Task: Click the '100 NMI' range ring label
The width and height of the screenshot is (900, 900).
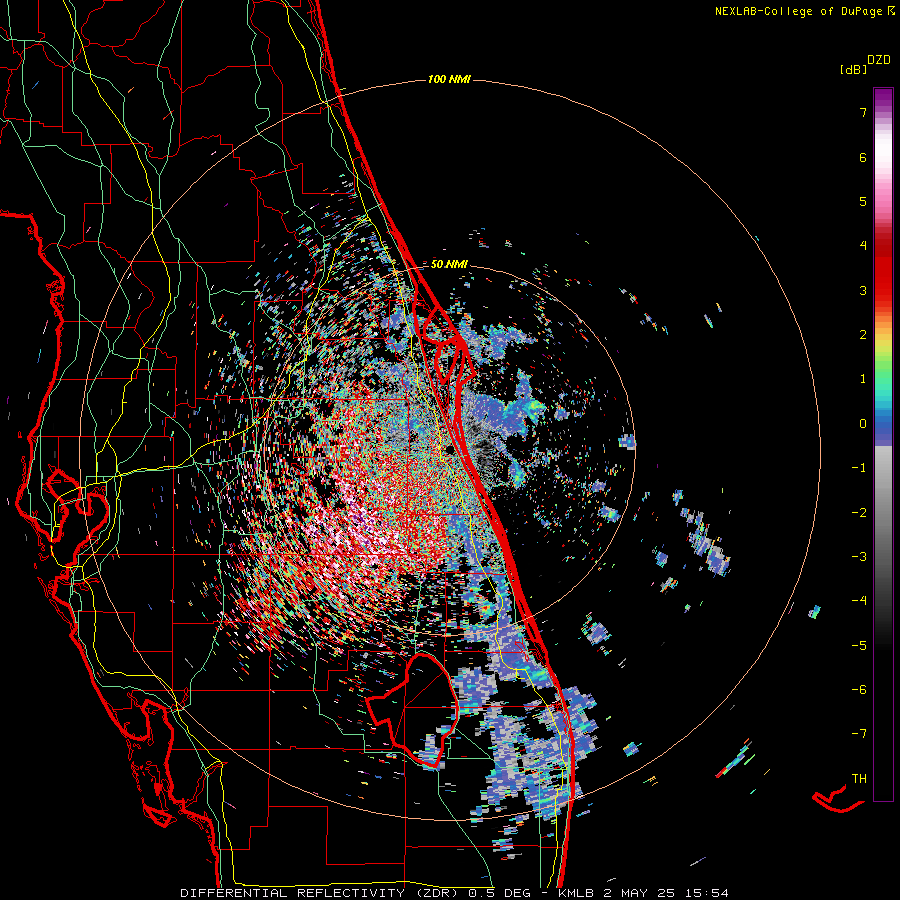Action: coord(449,79)
